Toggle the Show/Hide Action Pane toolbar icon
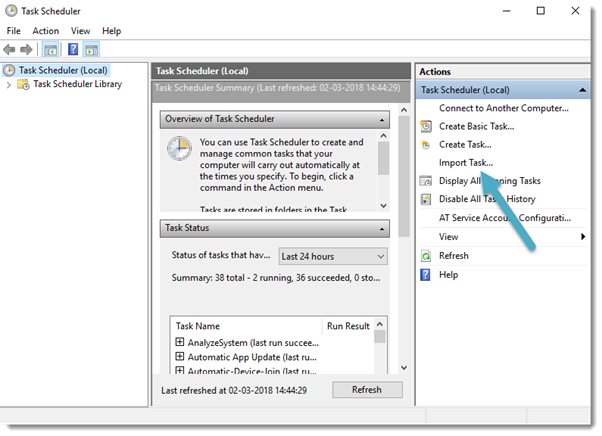This screenshot has height=436, width=602. coord(91,49)
